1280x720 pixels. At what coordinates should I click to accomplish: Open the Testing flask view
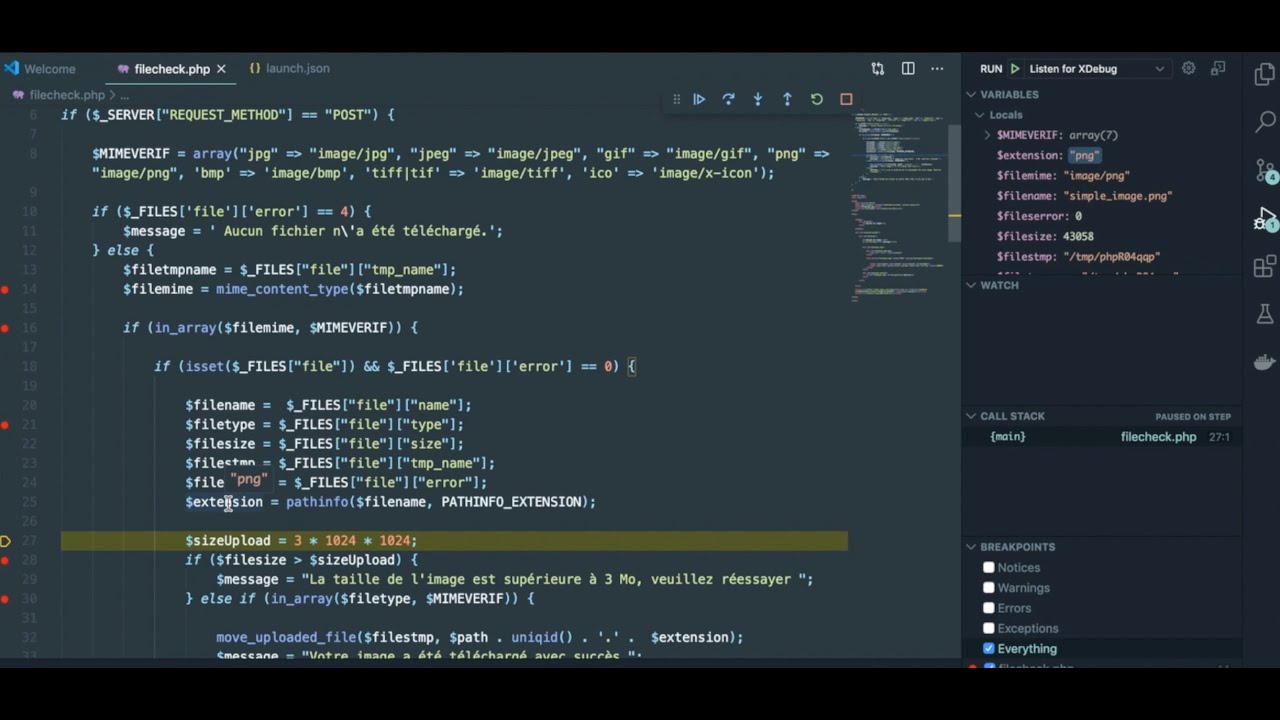[x=1265, y=314]
